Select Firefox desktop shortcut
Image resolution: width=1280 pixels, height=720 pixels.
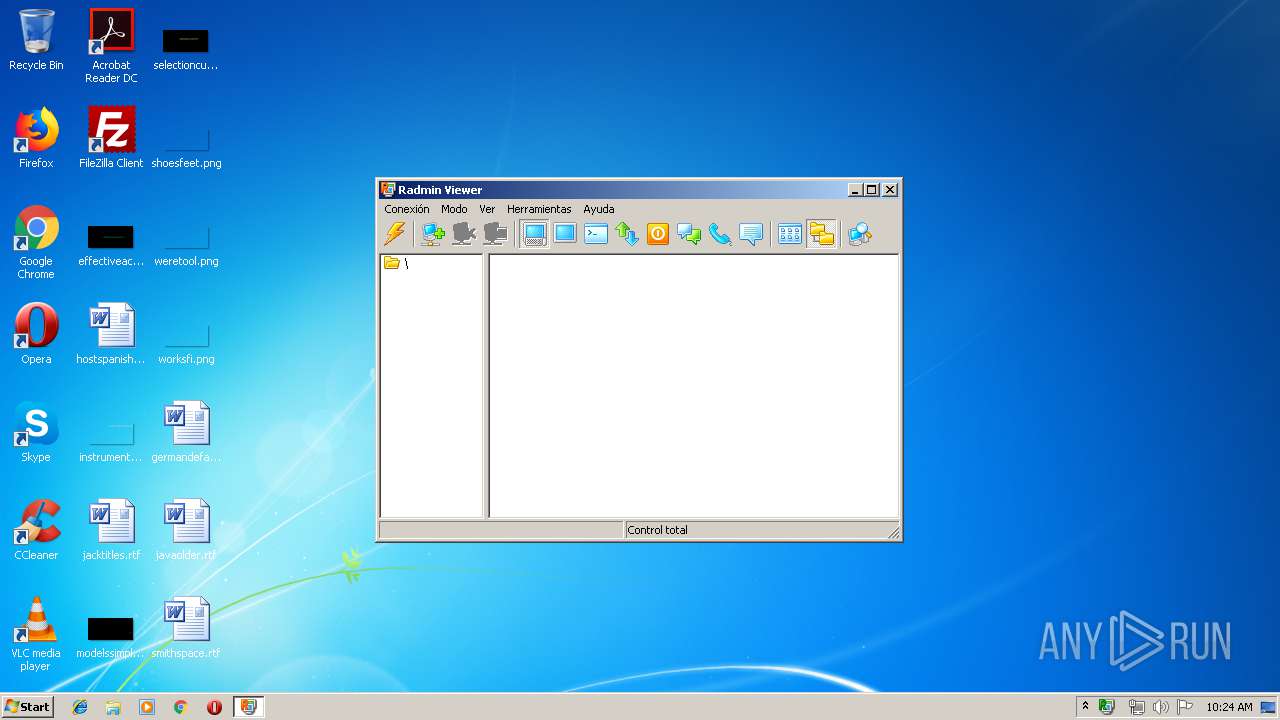(x=36, y=138)
